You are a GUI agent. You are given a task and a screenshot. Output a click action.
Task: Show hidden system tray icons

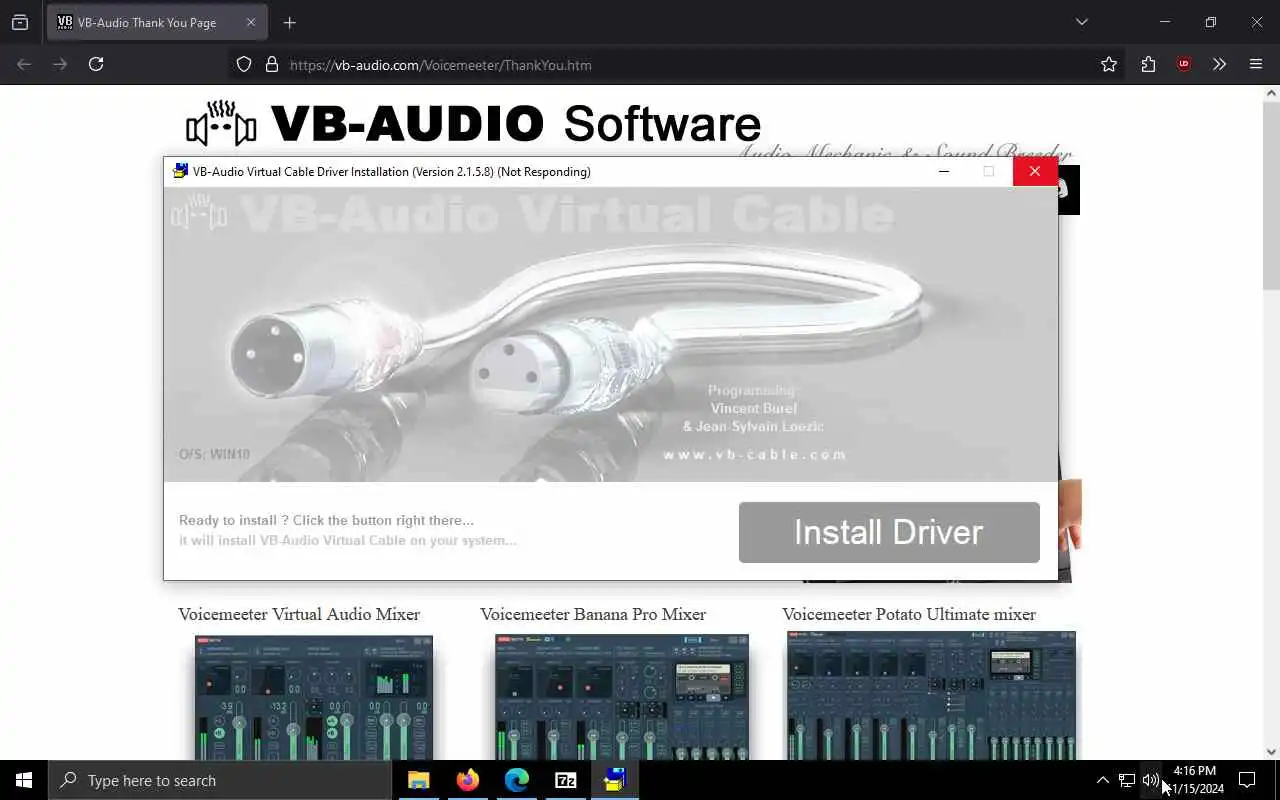[x=1102, y=780]
